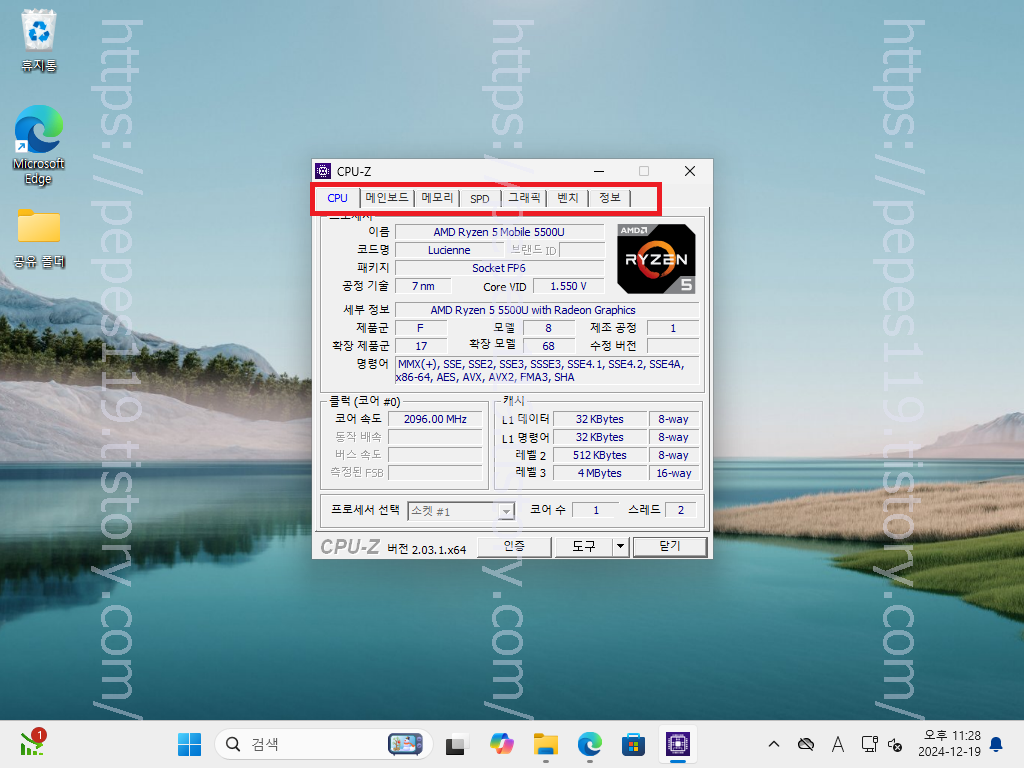Click the Core VID value 1.550 V
Viewport: 1024px width, 768px height.
point(568,286)
